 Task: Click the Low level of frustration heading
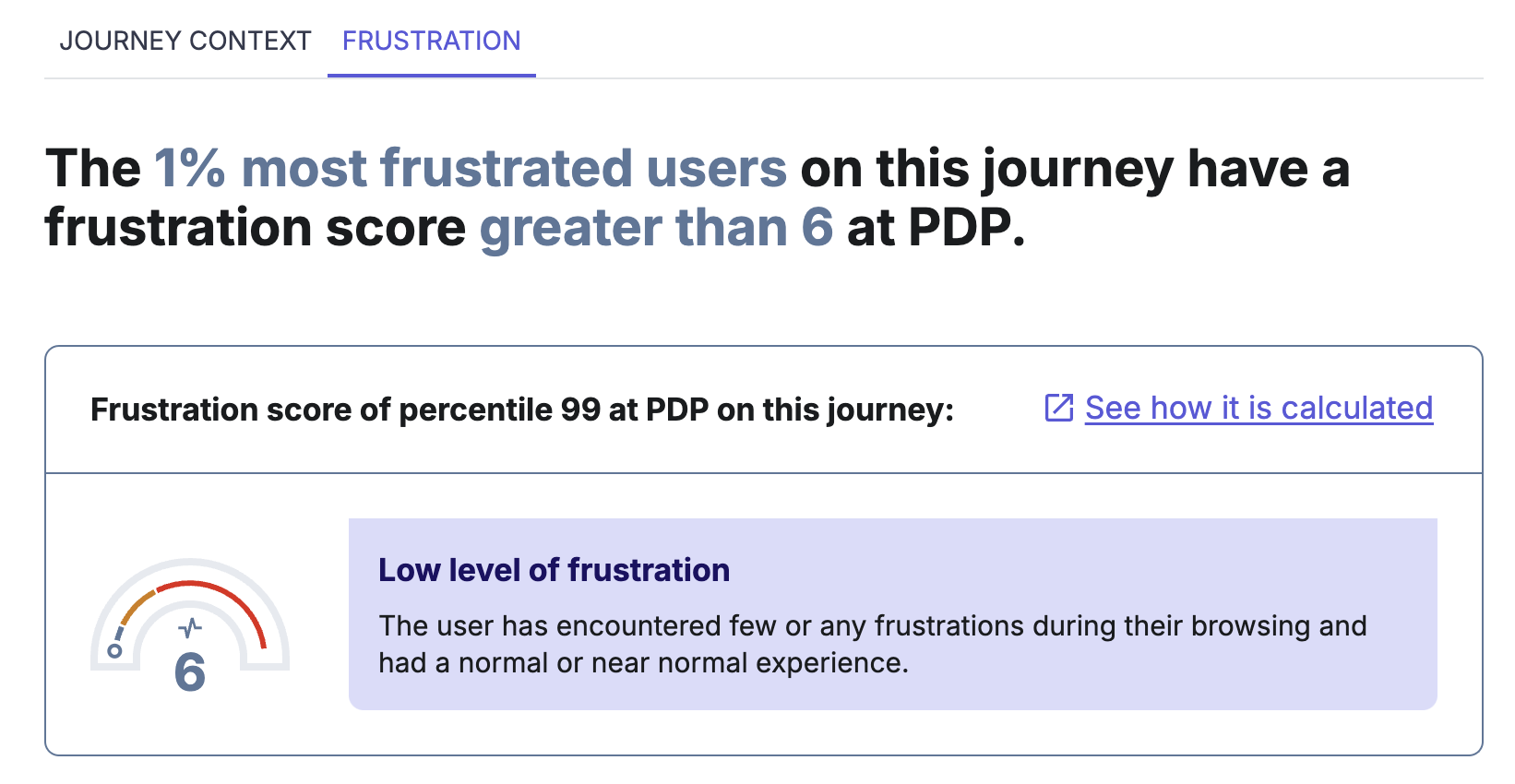click(x=554, y=570)
